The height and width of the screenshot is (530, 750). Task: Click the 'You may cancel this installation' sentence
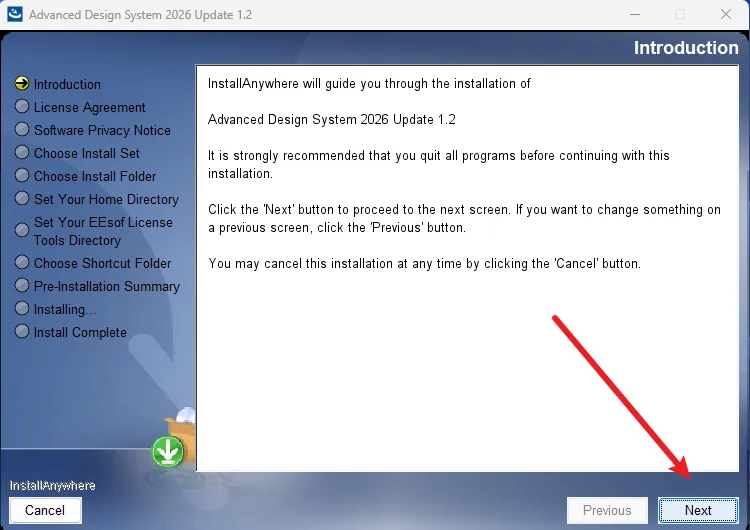pyautogui.click(x=424, y=264)
